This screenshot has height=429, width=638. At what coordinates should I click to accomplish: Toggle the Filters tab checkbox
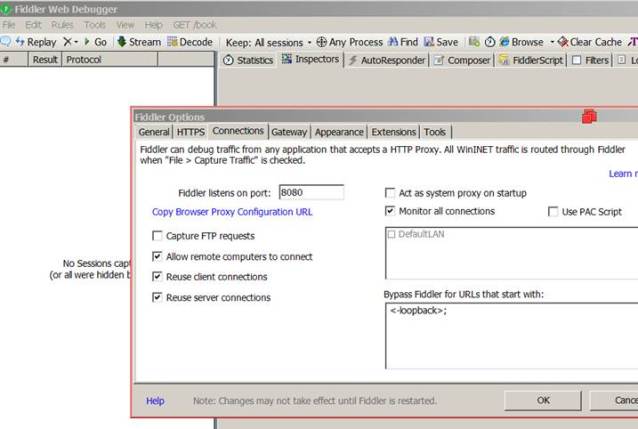tap(577, 60)
